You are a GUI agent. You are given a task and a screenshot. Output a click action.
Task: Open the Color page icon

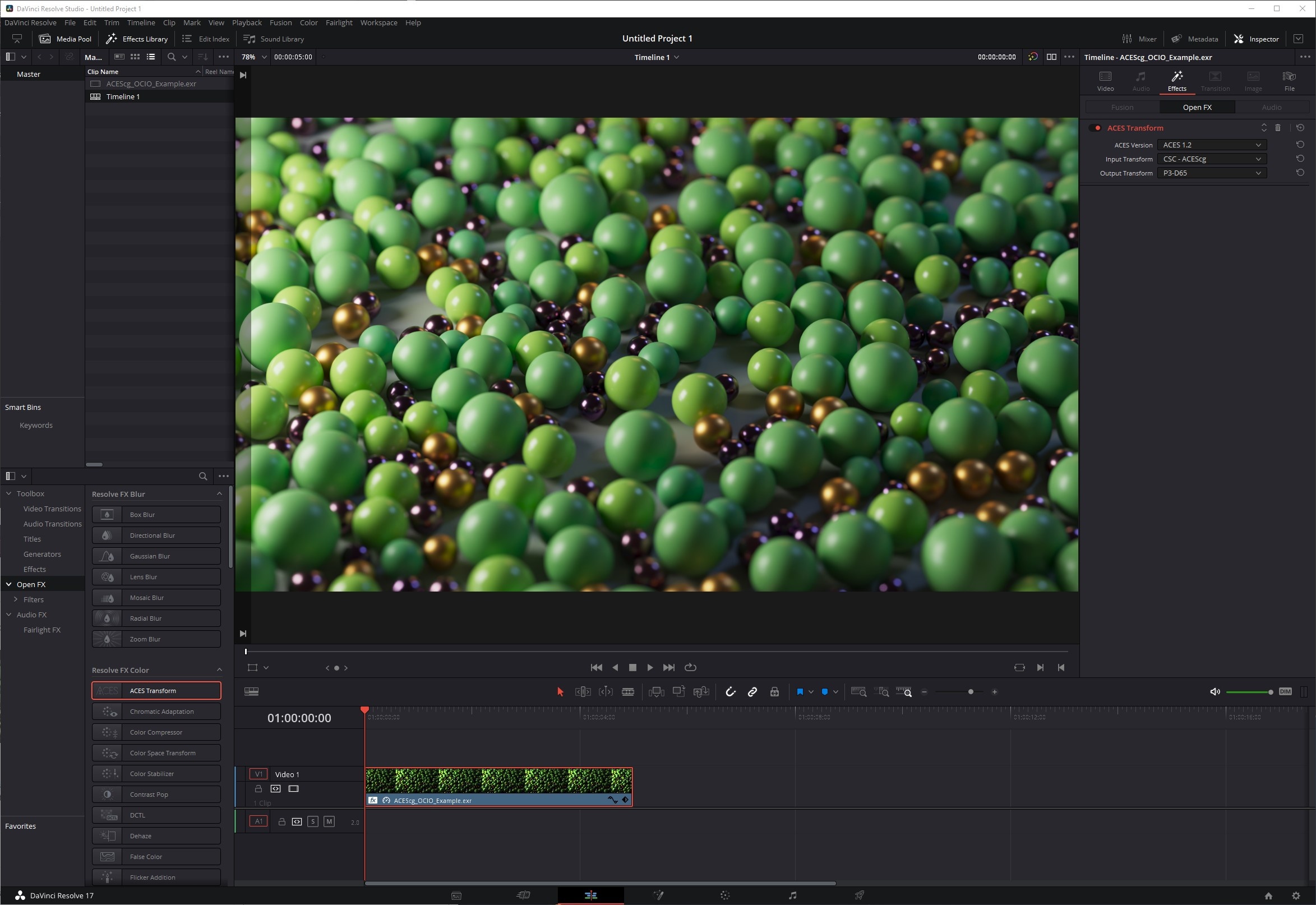(x=724, y=895)
